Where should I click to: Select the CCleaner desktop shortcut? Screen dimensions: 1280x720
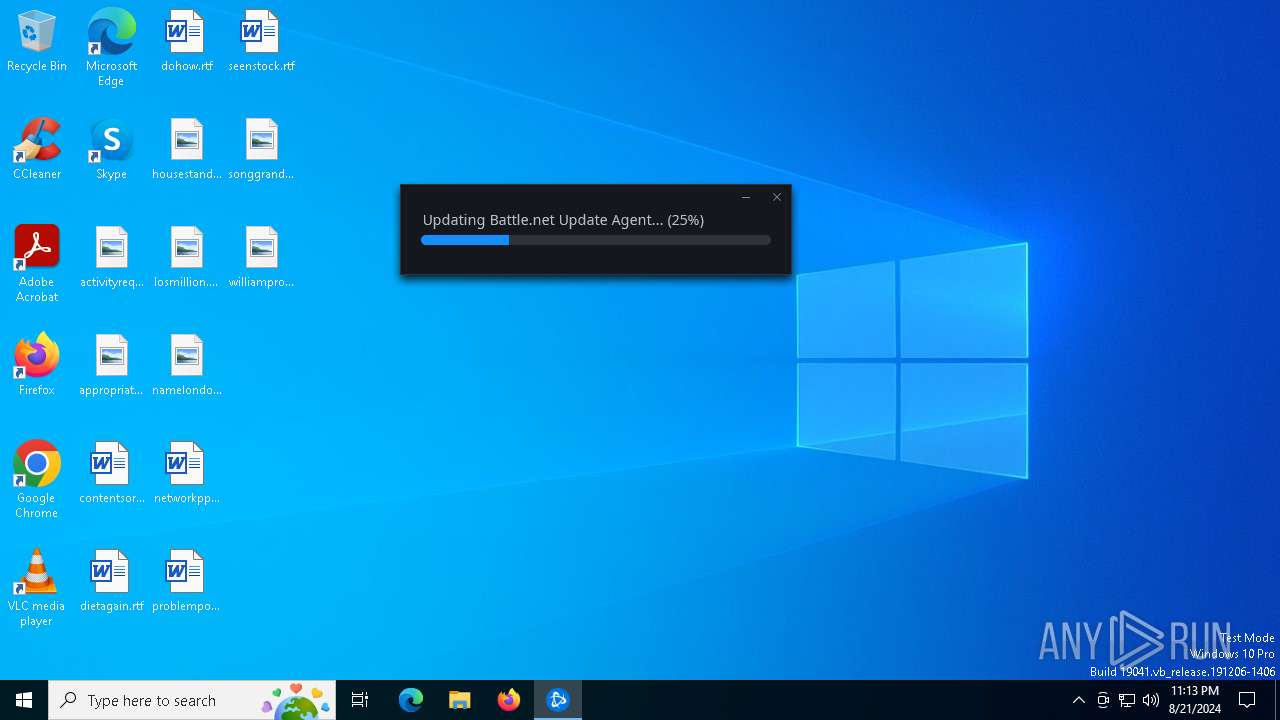tap(37, 150)
